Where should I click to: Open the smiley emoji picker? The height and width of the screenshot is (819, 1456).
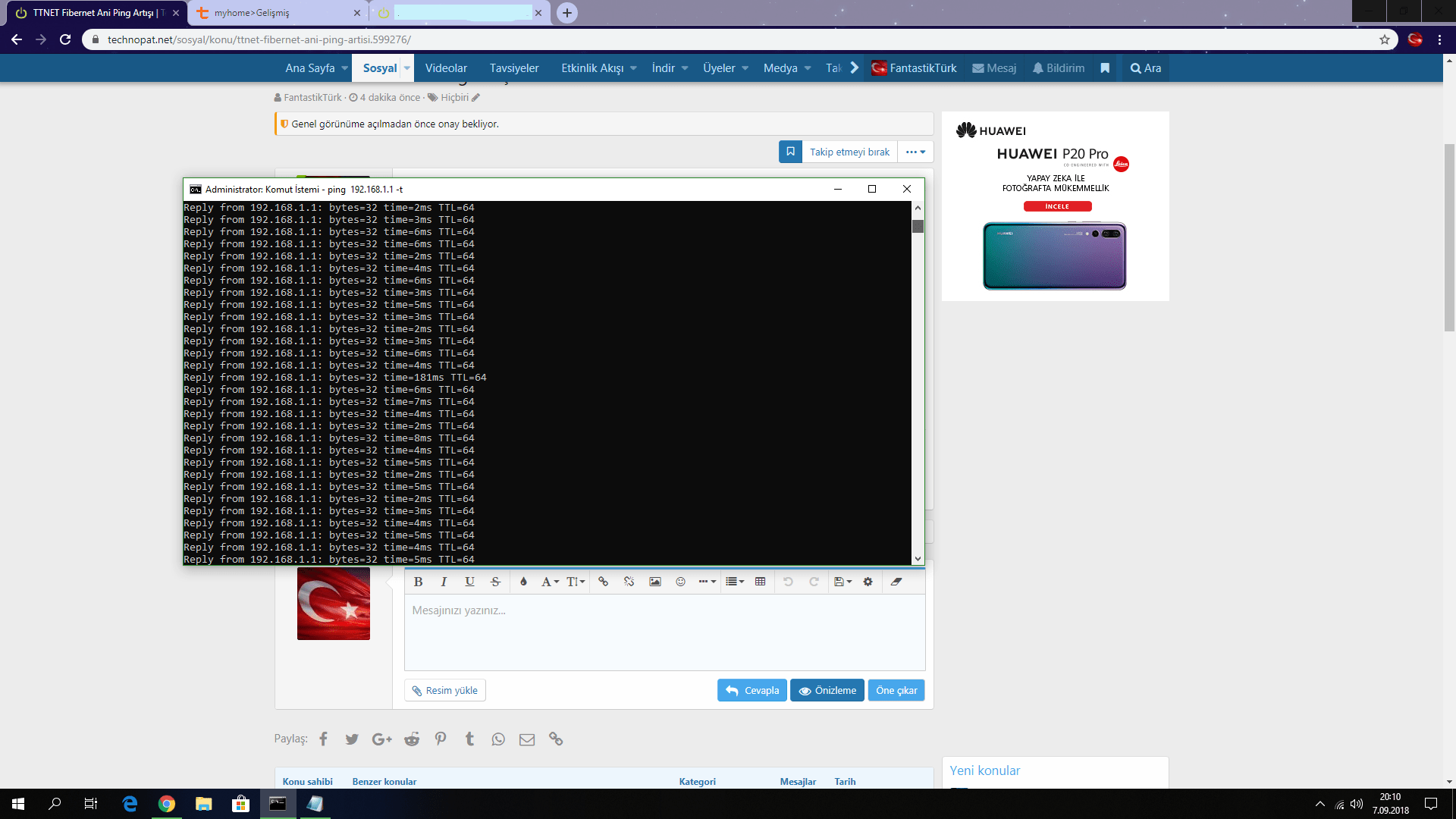[680, 582]
